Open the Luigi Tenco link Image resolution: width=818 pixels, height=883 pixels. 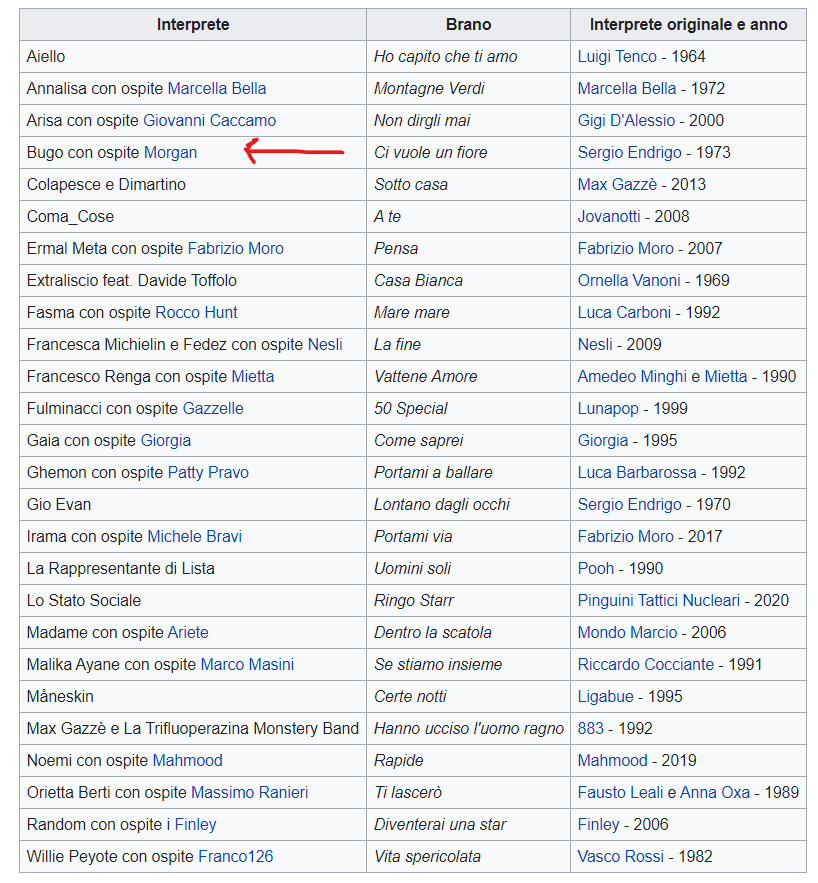(617, 57)
